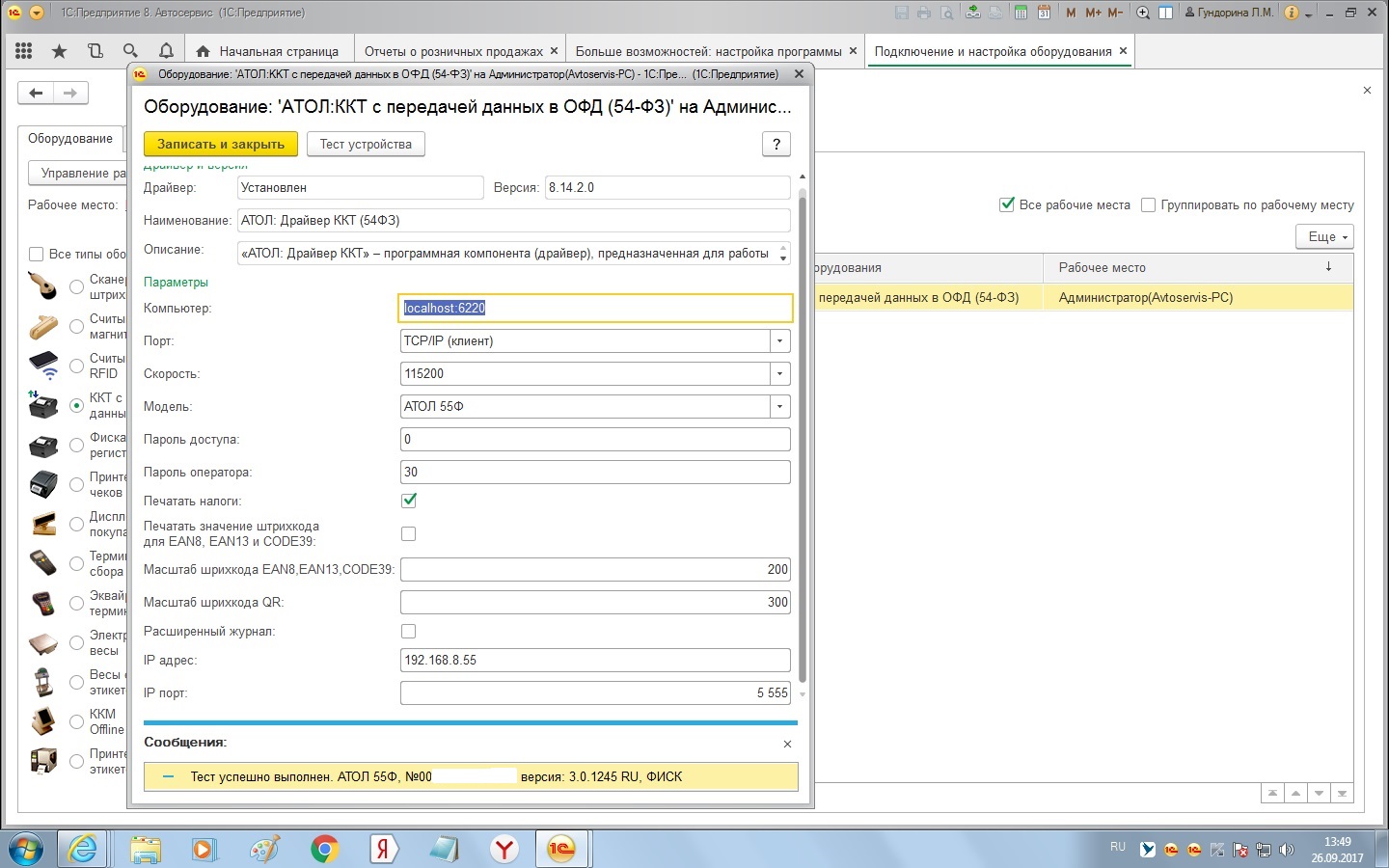Select the Оборудование tab

coord(70,138)
